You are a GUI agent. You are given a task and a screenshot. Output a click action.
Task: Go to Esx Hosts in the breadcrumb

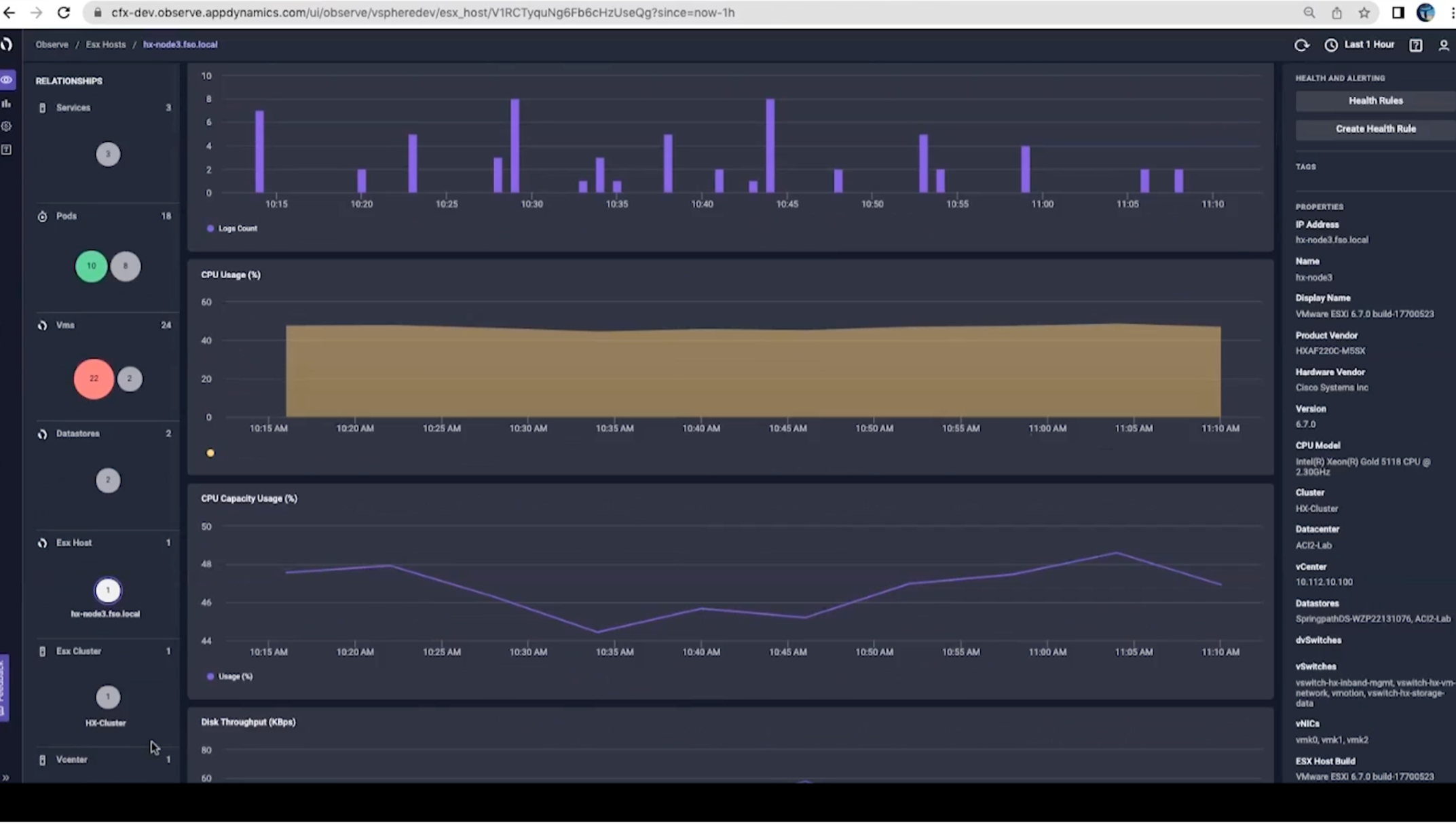tap(106, 45)
